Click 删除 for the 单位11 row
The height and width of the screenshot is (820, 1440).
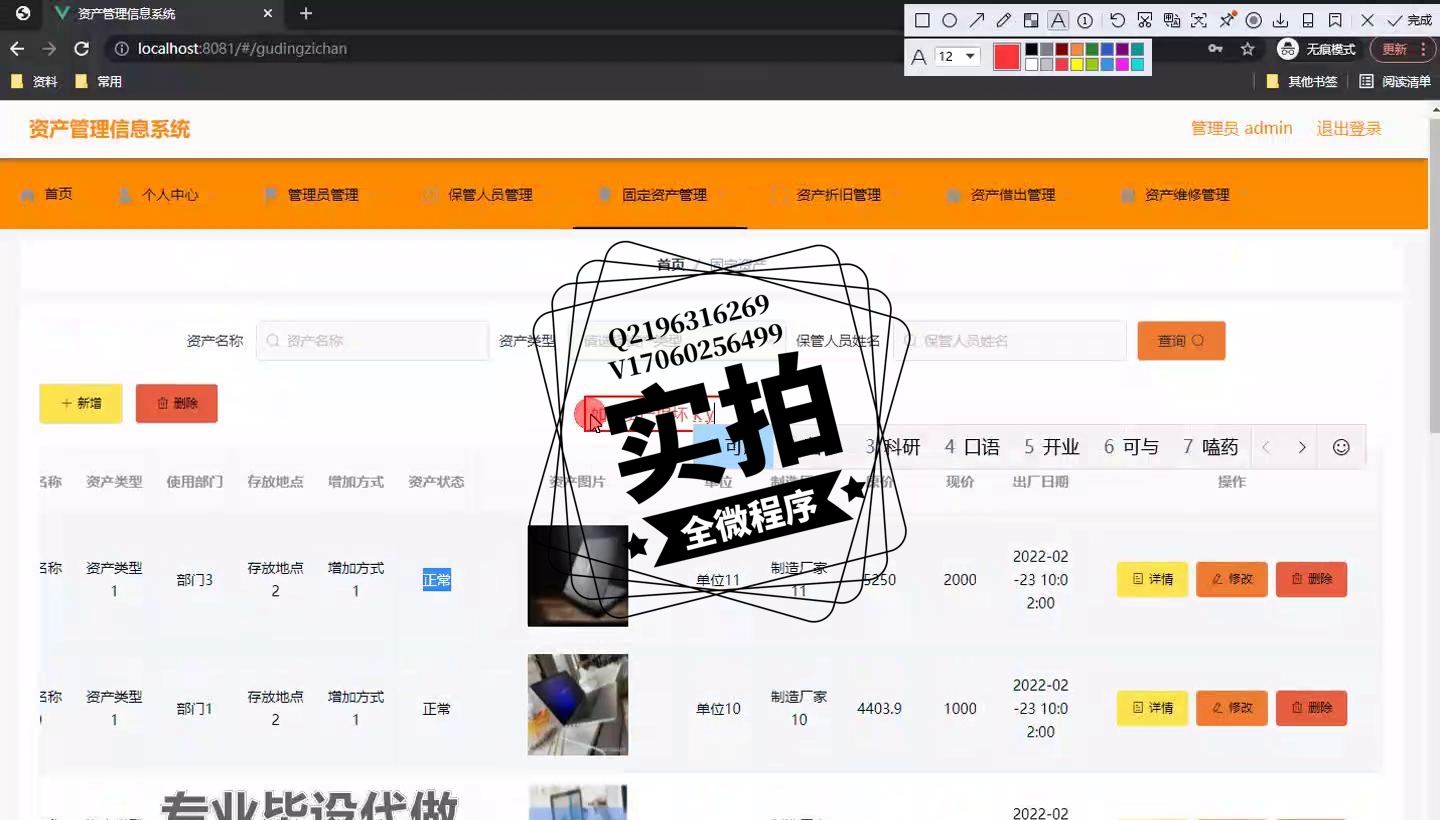coord(1311,579)
